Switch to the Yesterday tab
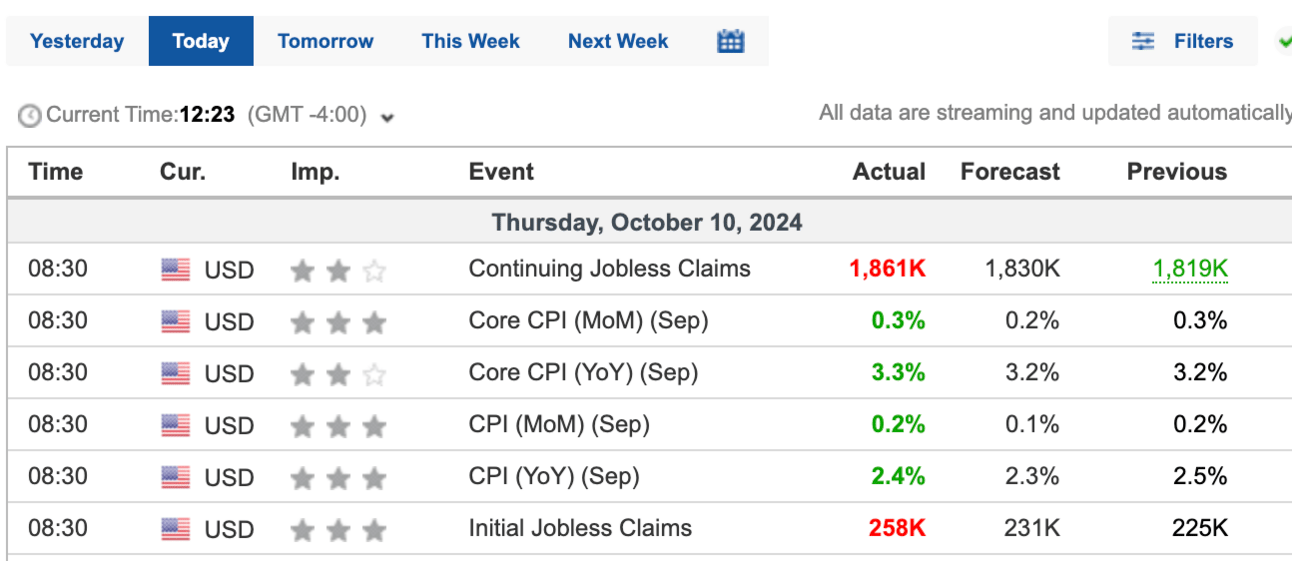Screen dimensions: 1292x561 pyautogui.click(x=77, y=41)
